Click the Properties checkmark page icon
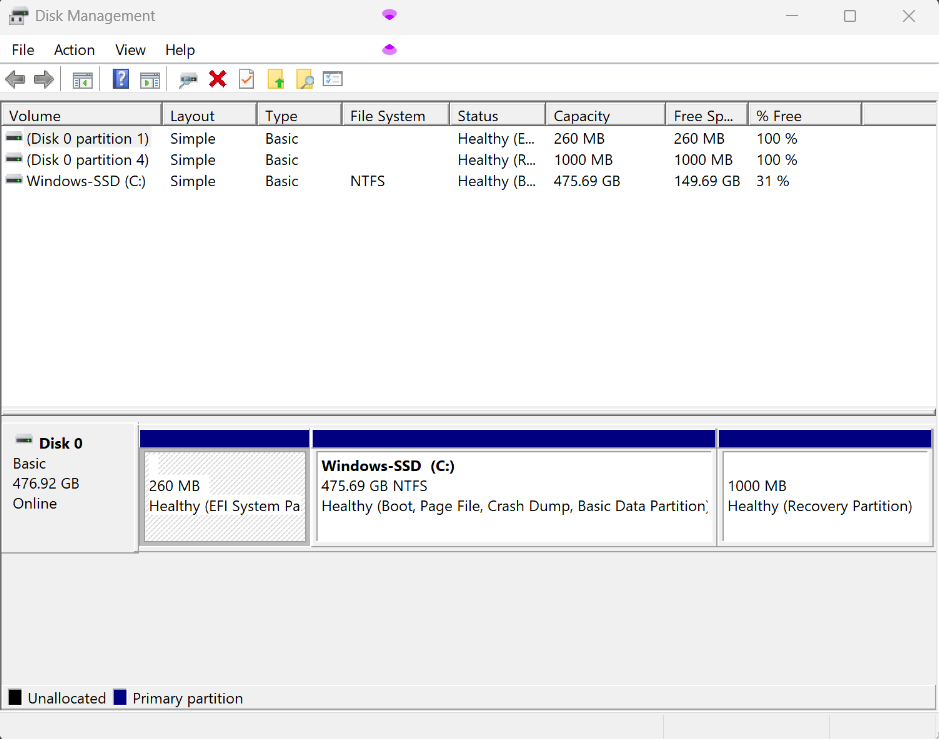 click(246, 80)
